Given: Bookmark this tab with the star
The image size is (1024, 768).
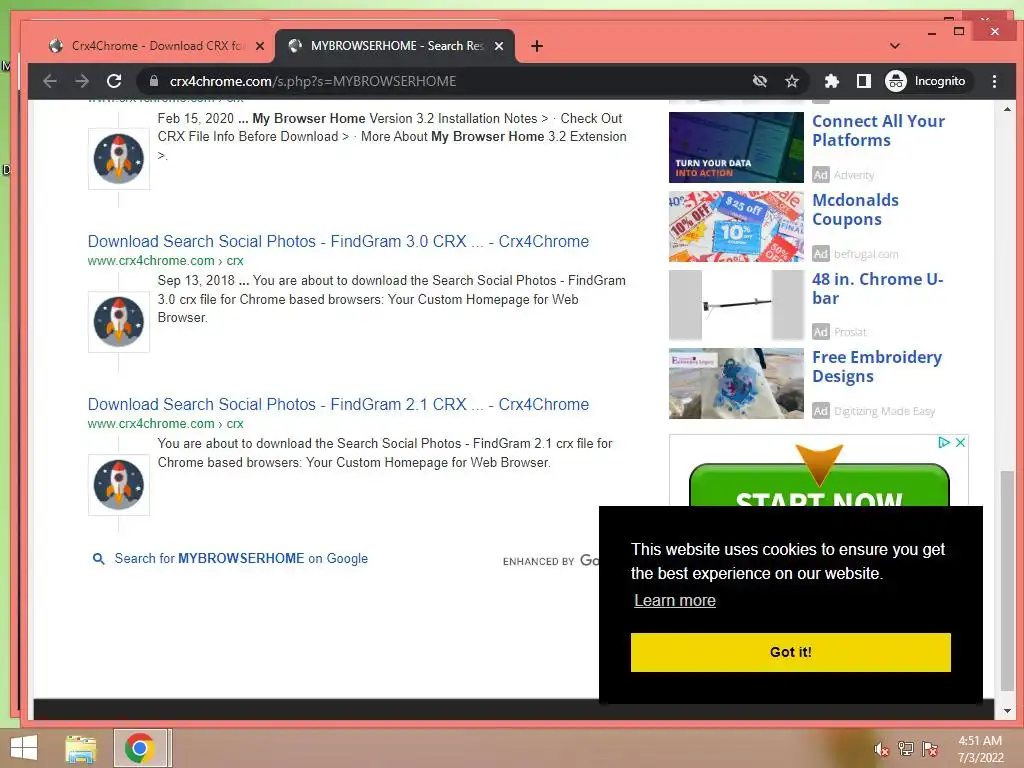Looking at the screenshot, I should click(792, 81).
